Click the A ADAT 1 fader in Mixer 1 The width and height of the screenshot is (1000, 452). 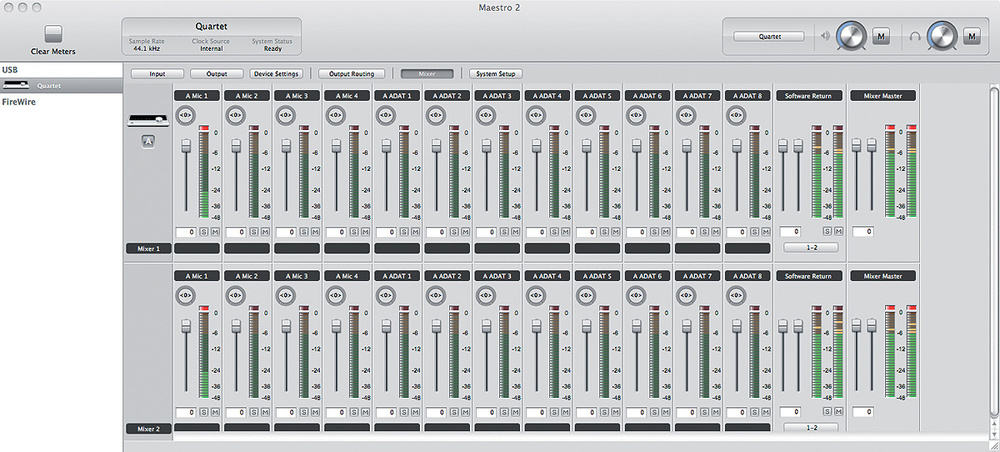[x=386, y=146]
